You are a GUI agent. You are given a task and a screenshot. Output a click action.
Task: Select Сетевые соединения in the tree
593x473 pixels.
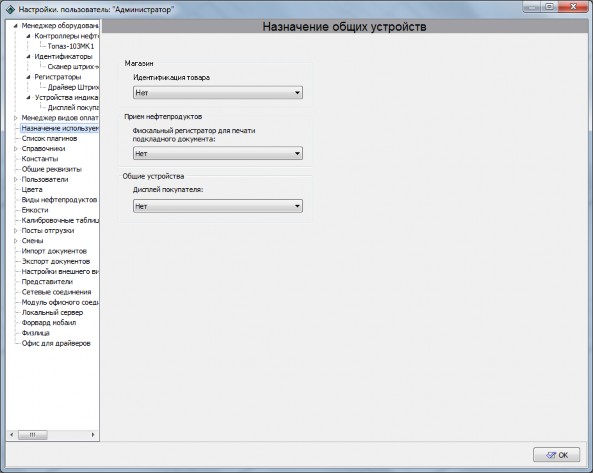click(x=56, y=292)
